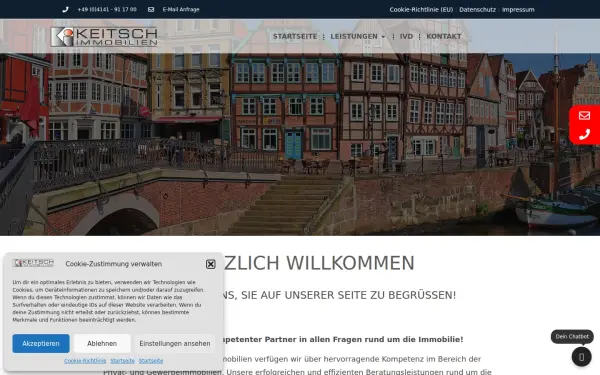
Task: Close the cookie consent banner with the X
Action: (x=210, y=264)
